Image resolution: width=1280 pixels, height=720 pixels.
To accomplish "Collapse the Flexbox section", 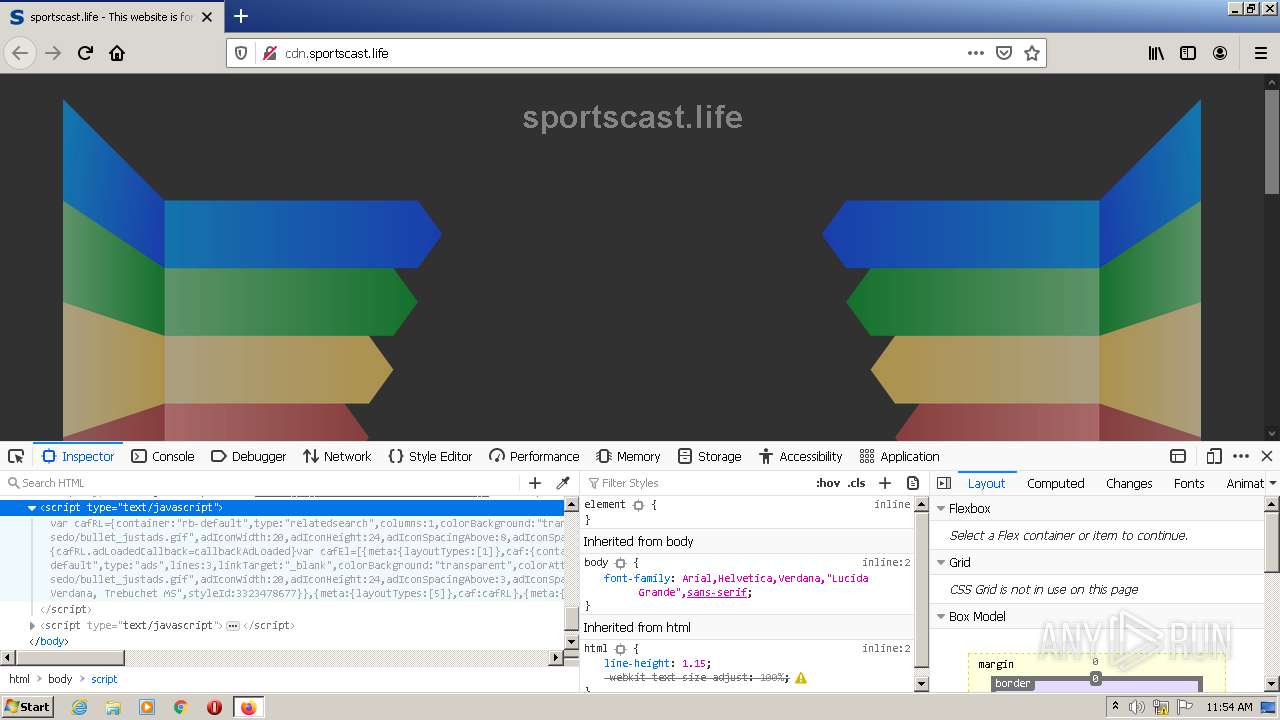I will coord(941,508).
